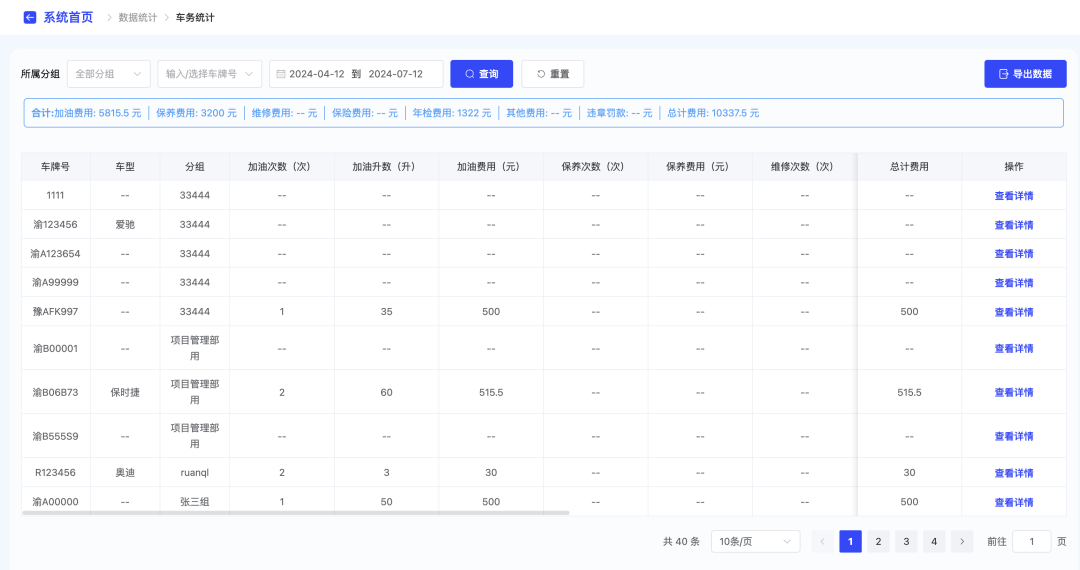
Task: Open 查看详情 for 渝A123654
Action: click(1014, 254)
